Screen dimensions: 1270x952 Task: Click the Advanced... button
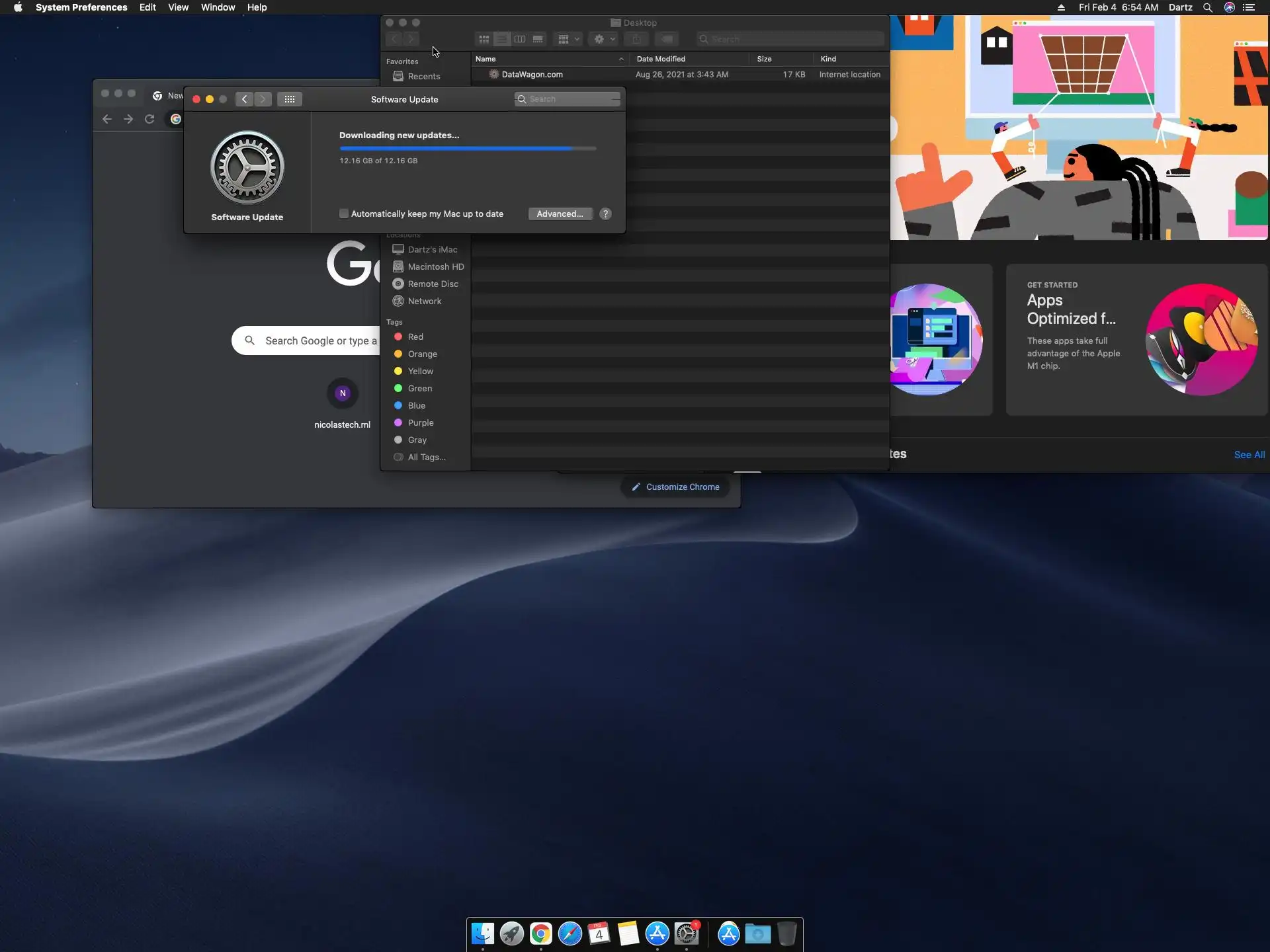(x=560, y=214)
